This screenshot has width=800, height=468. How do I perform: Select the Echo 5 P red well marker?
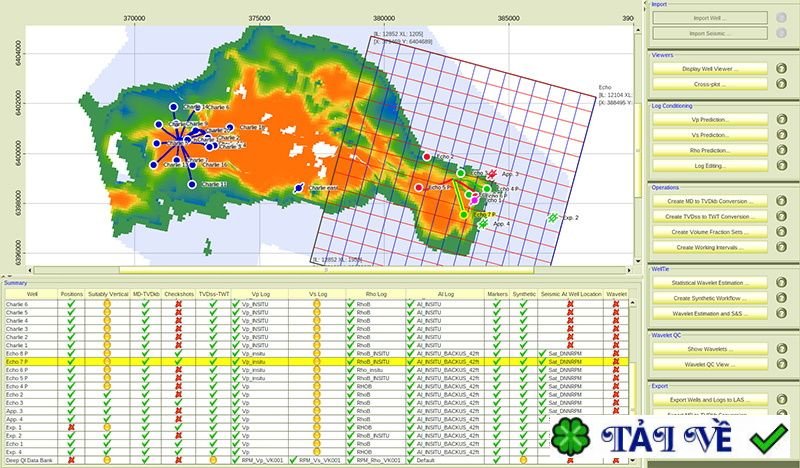(x=418, y=188)
